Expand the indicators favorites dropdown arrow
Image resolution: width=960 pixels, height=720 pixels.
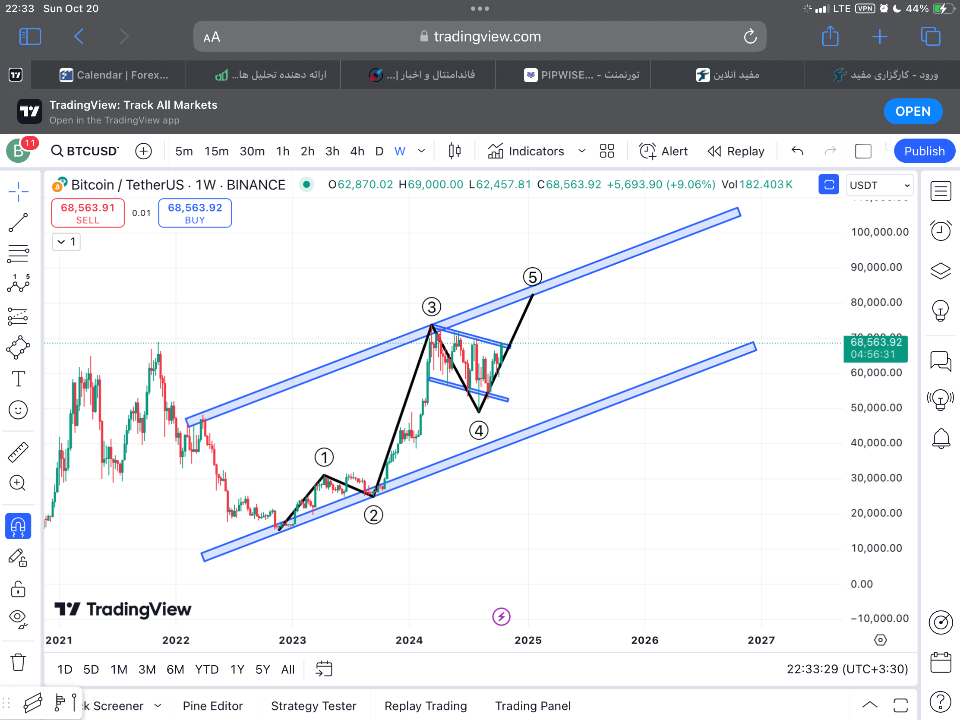582,151
